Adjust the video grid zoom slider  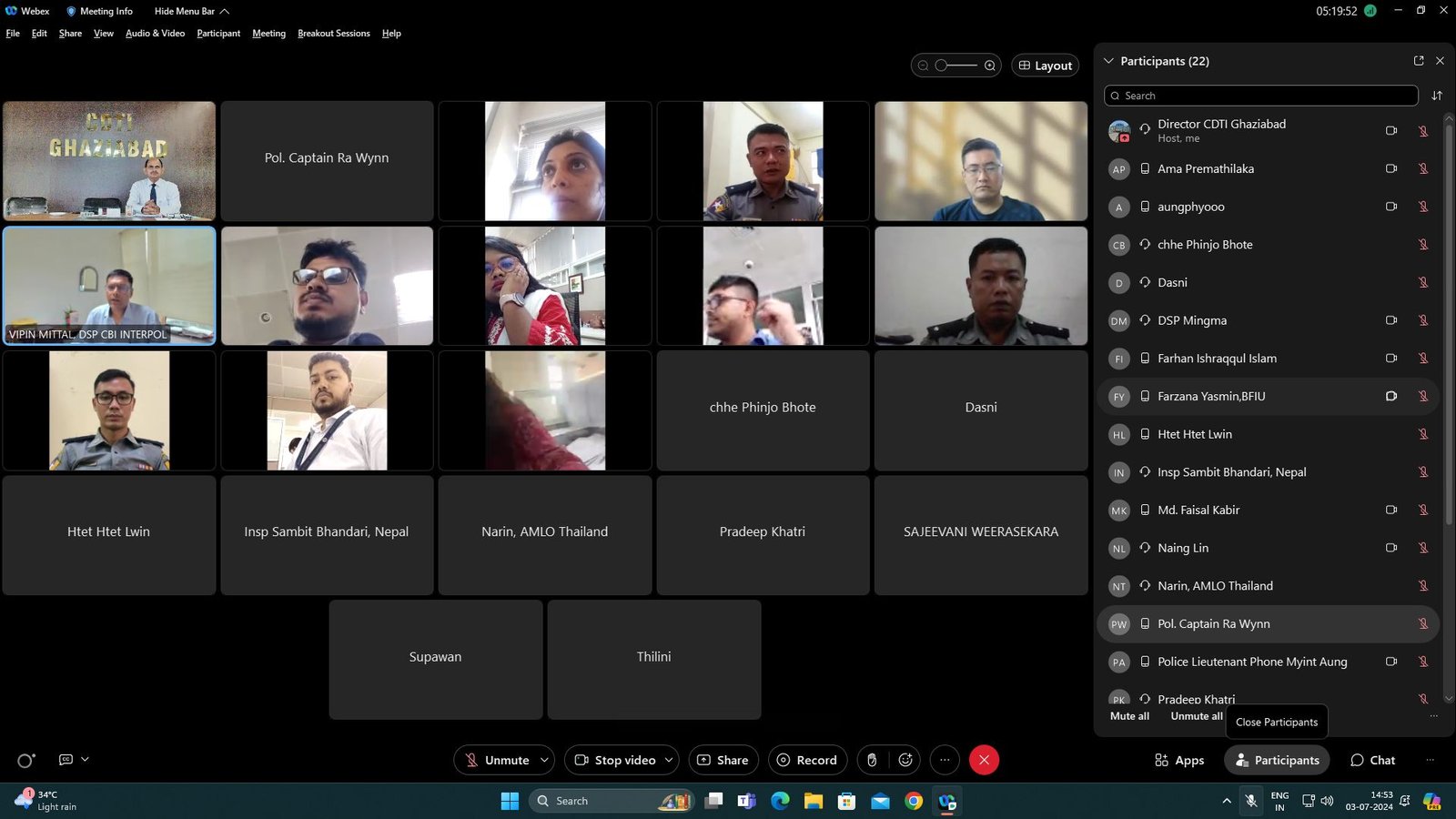(955, 66)
